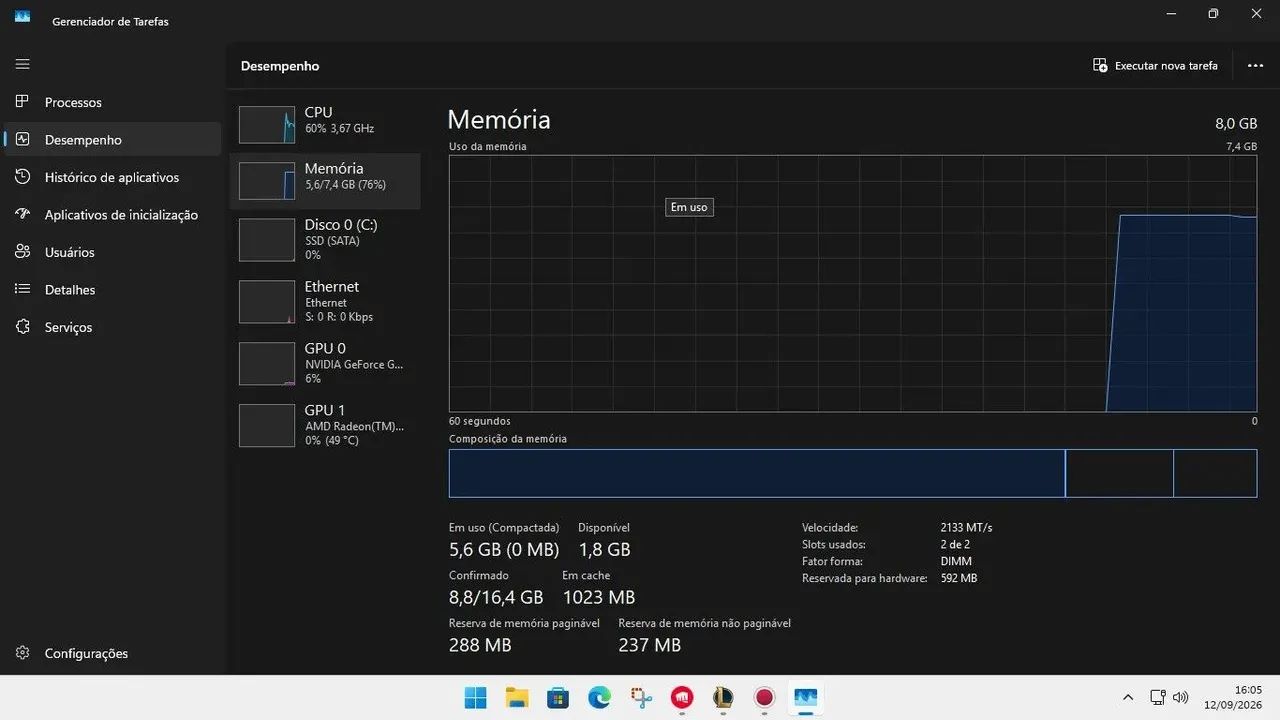Select the Memória entry in performance list

tap(325, 180)
